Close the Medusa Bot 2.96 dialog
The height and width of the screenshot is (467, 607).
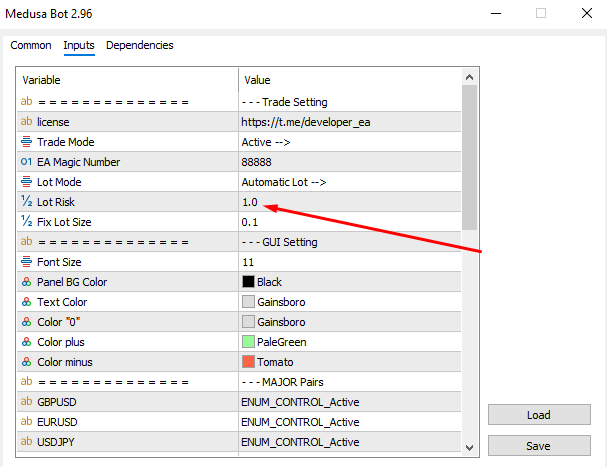point(587,13)
